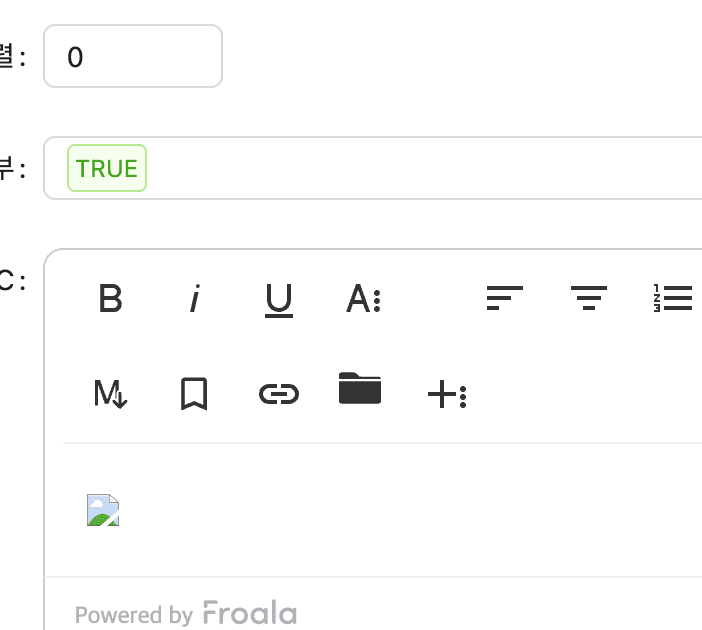This screenshot has width=702, height=630.
Task: Open the more text options menu
Action: [x=363, y=298]
